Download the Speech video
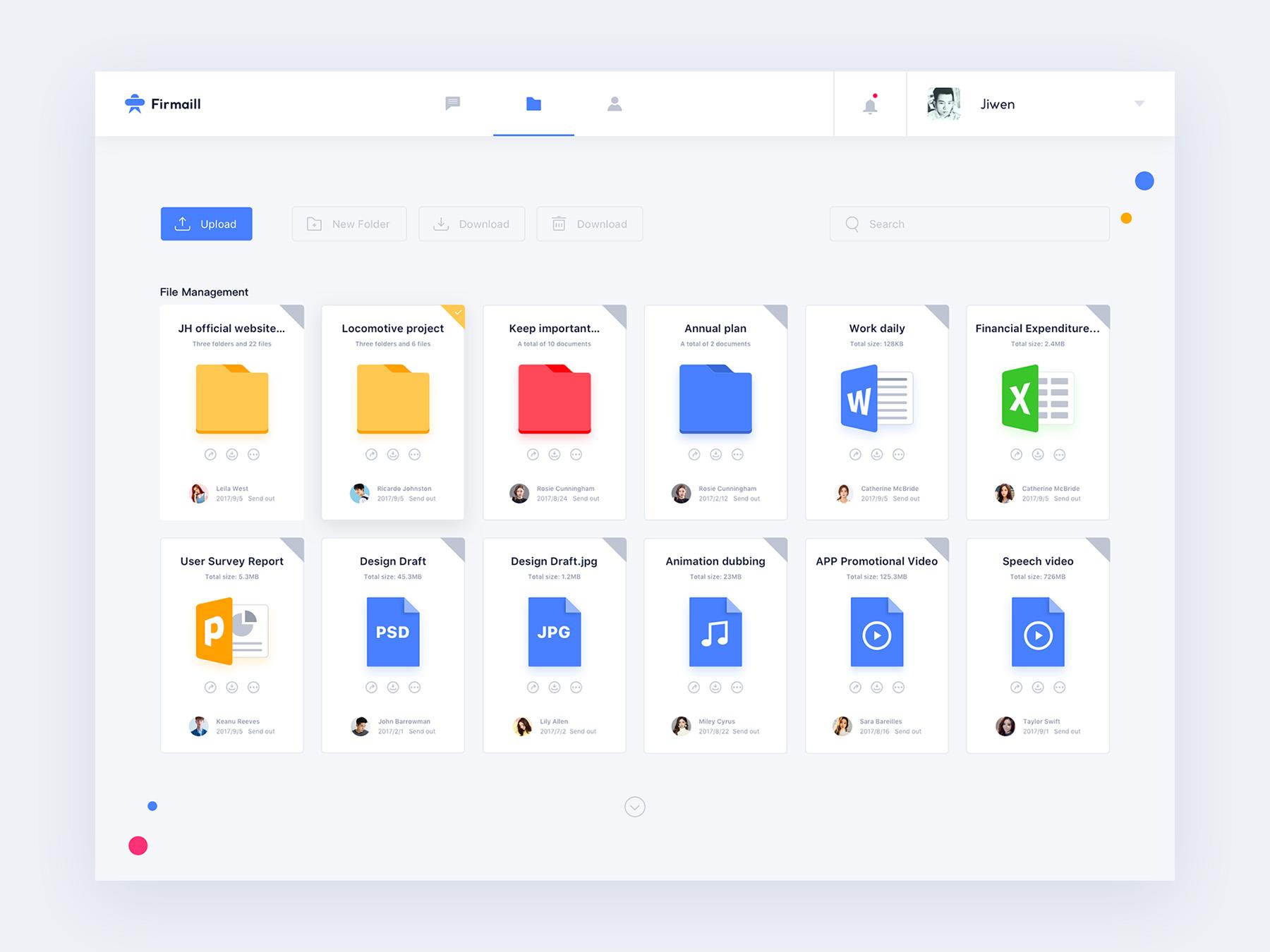The image size is (1270, 952). pyautogui.click(x=1038, y=687)
